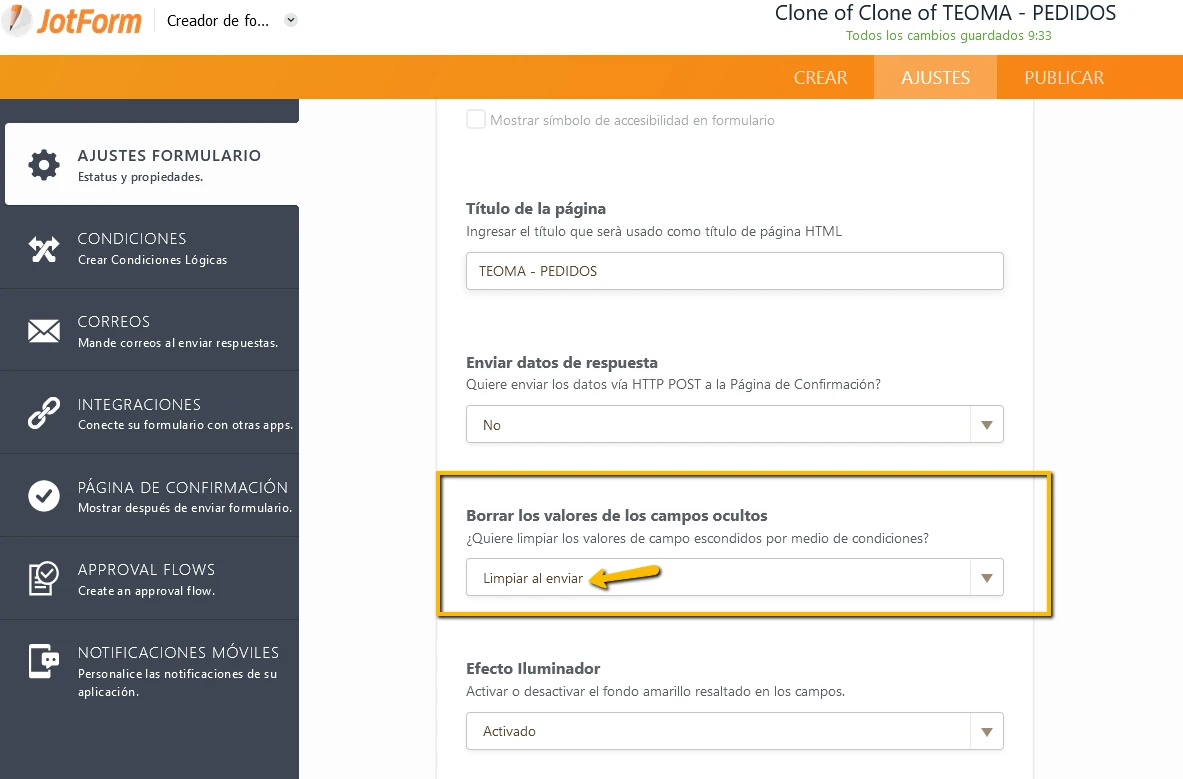The image size is (1183, 779).
Task: Open the Creador de formularios selector
Action: point(231,20)
